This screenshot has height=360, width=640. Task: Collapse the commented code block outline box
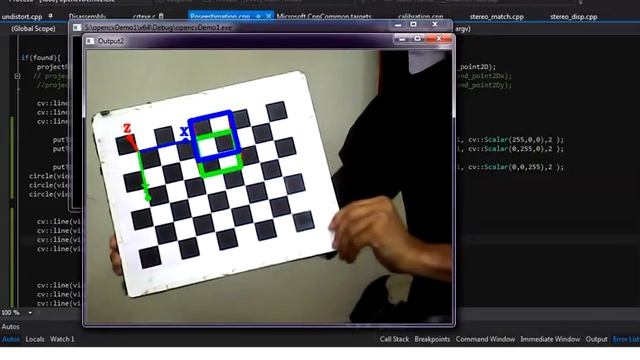pos(17,76)
